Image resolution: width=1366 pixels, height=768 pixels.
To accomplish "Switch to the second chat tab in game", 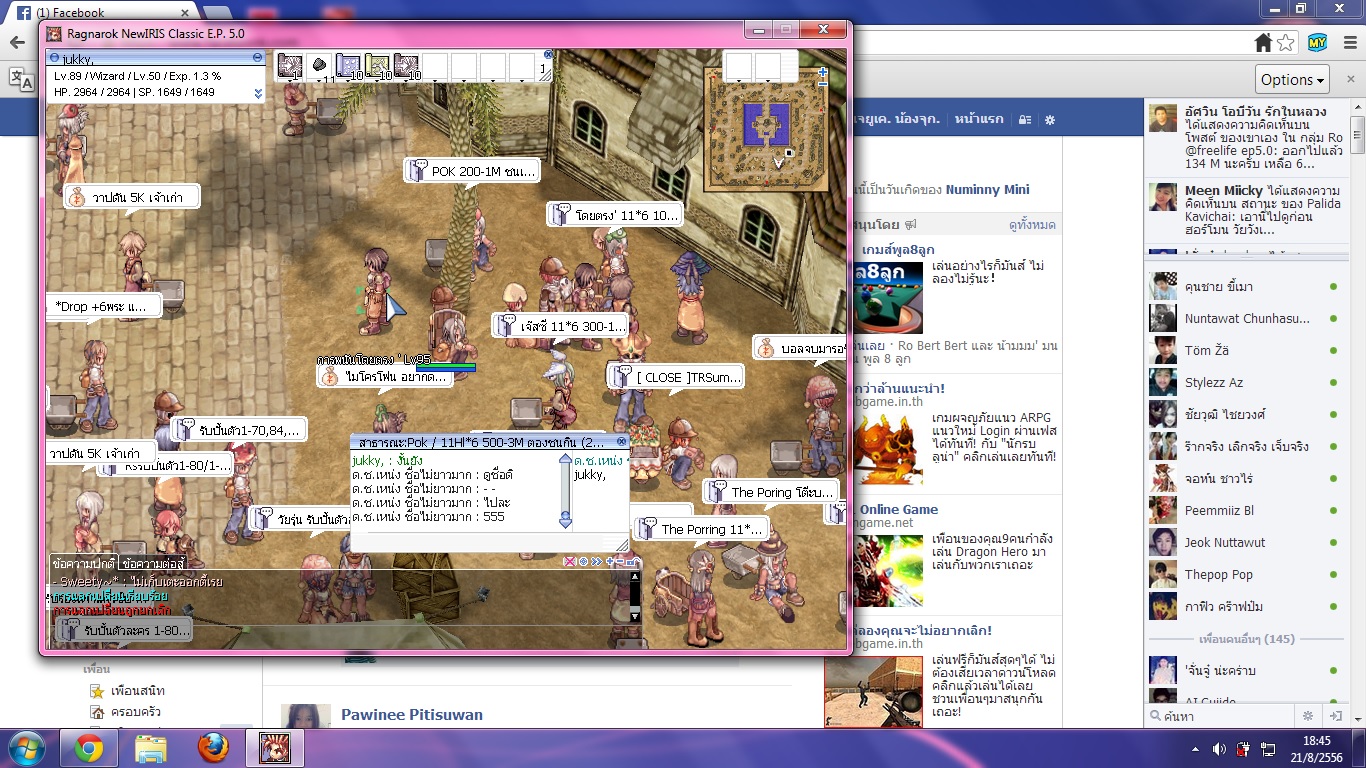I will (153, 563).
